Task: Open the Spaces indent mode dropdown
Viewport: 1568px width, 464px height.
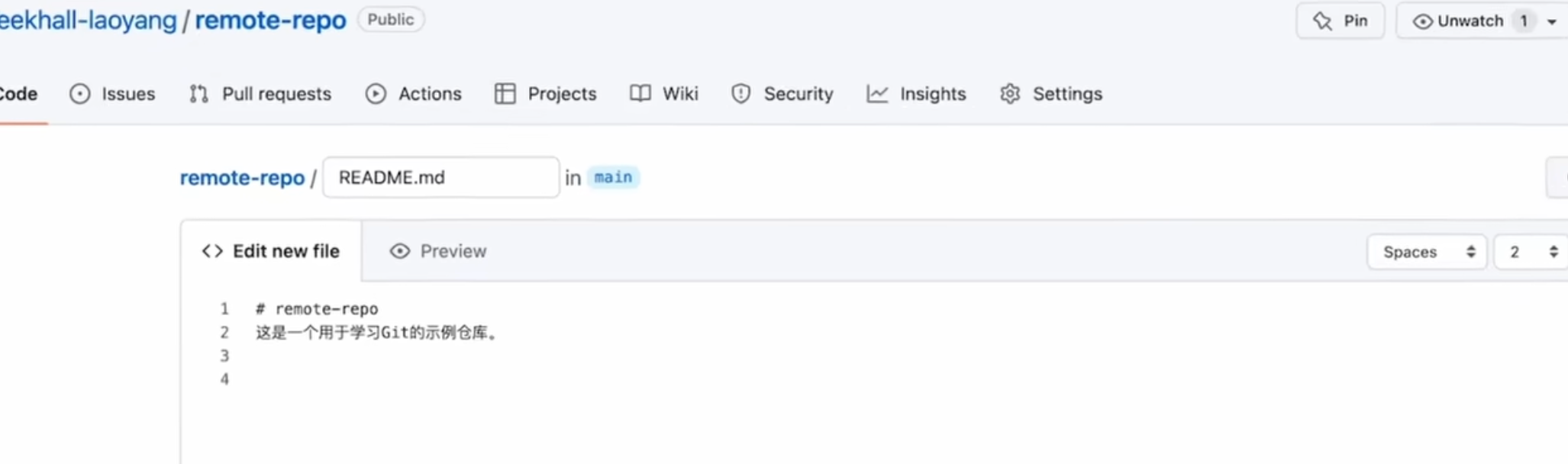Action: (x=1427, y=252)
